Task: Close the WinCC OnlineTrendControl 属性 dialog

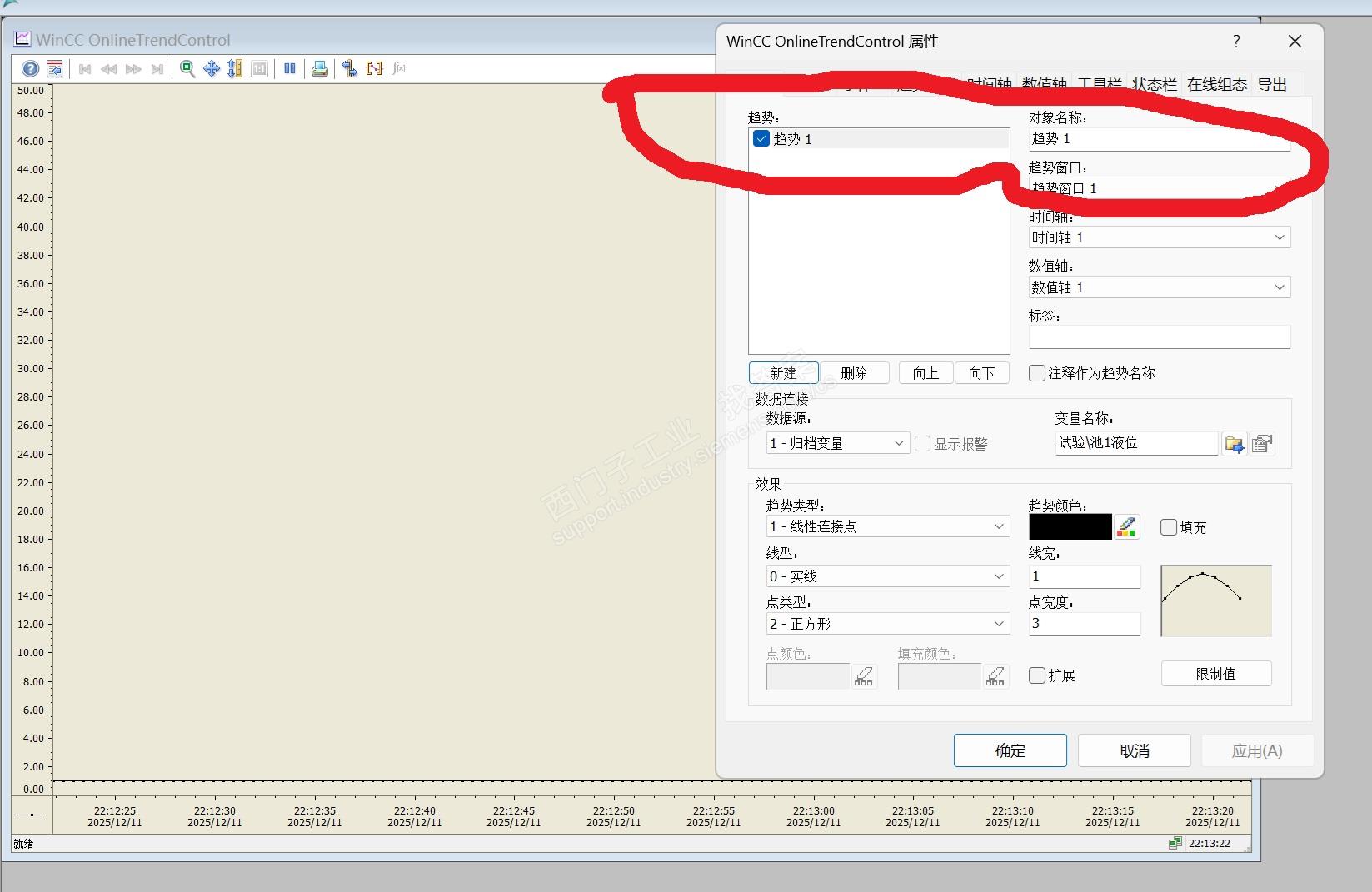Action: [1295, 42]
